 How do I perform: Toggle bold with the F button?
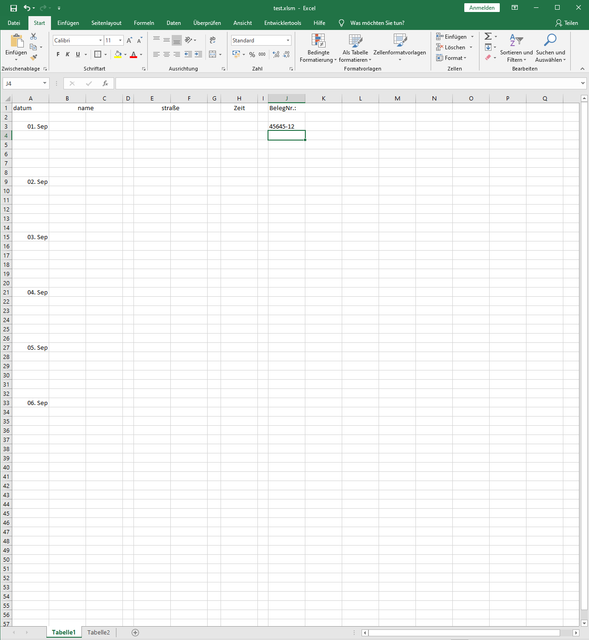(x=58, y=54)
